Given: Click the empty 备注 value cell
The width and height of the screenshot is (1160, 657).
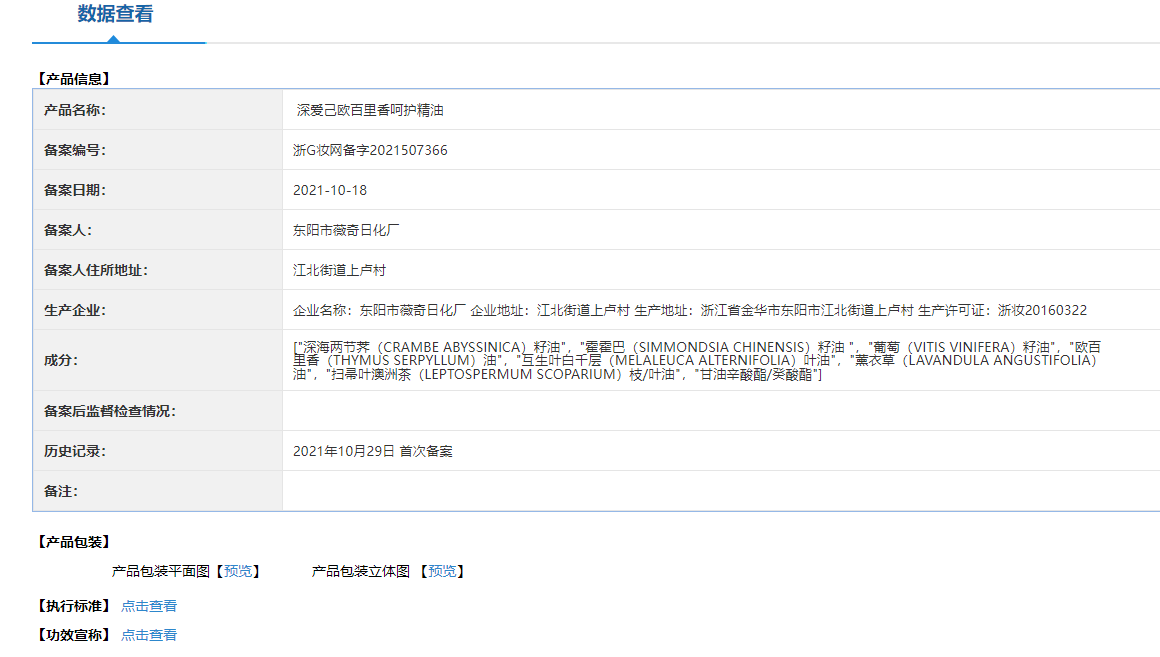Looking at the screenshot, I should pos(720,491).
